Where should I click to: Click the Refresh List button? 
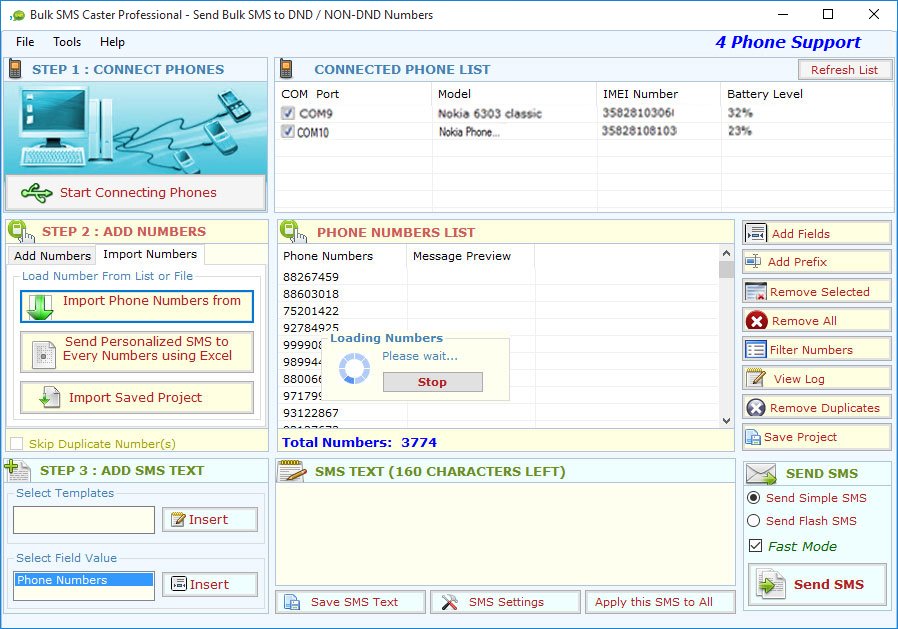coord(844,70)
